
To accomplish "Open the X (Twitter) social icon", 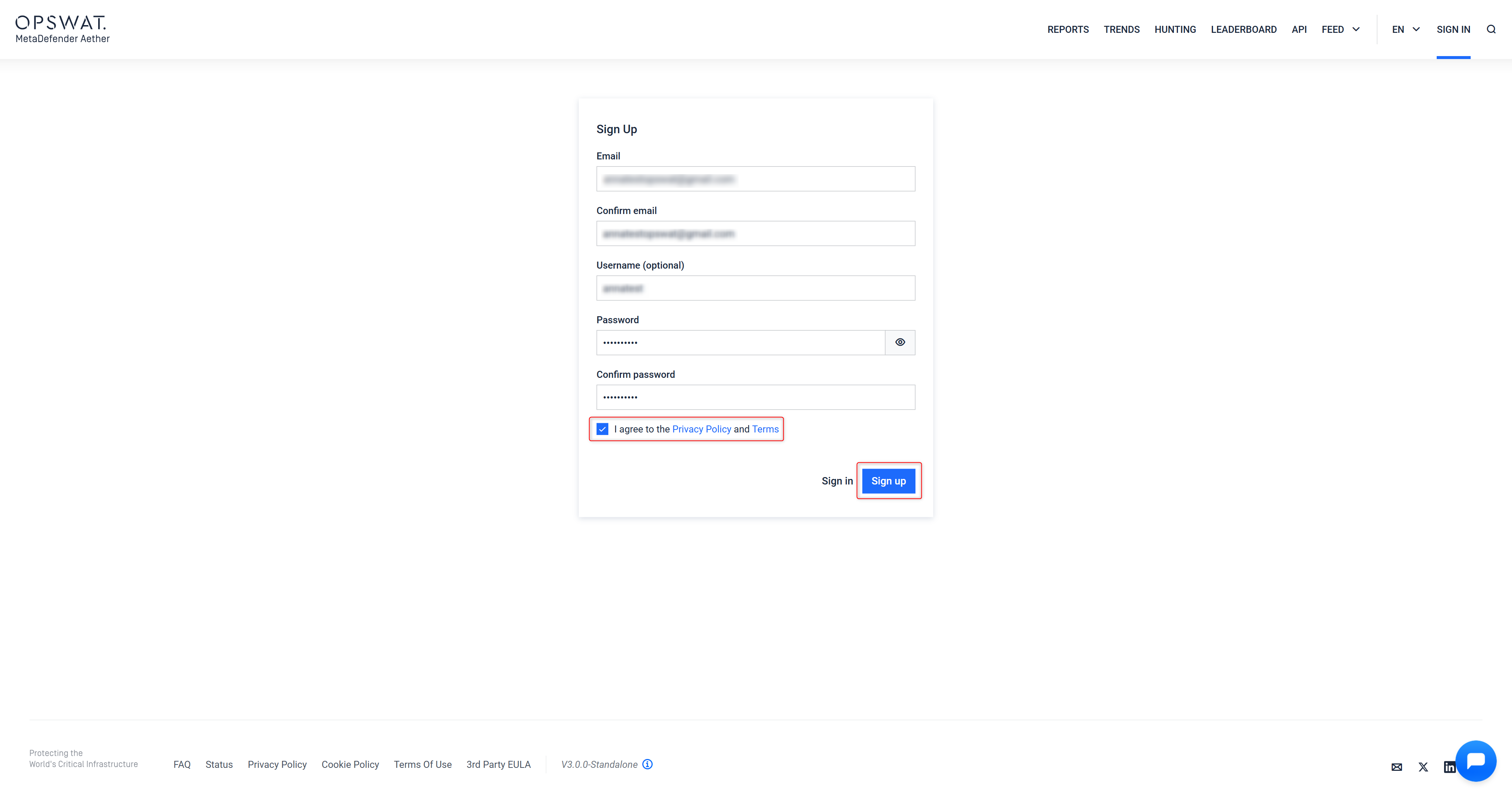I will pyautogui.click(x=1423, y=767).
